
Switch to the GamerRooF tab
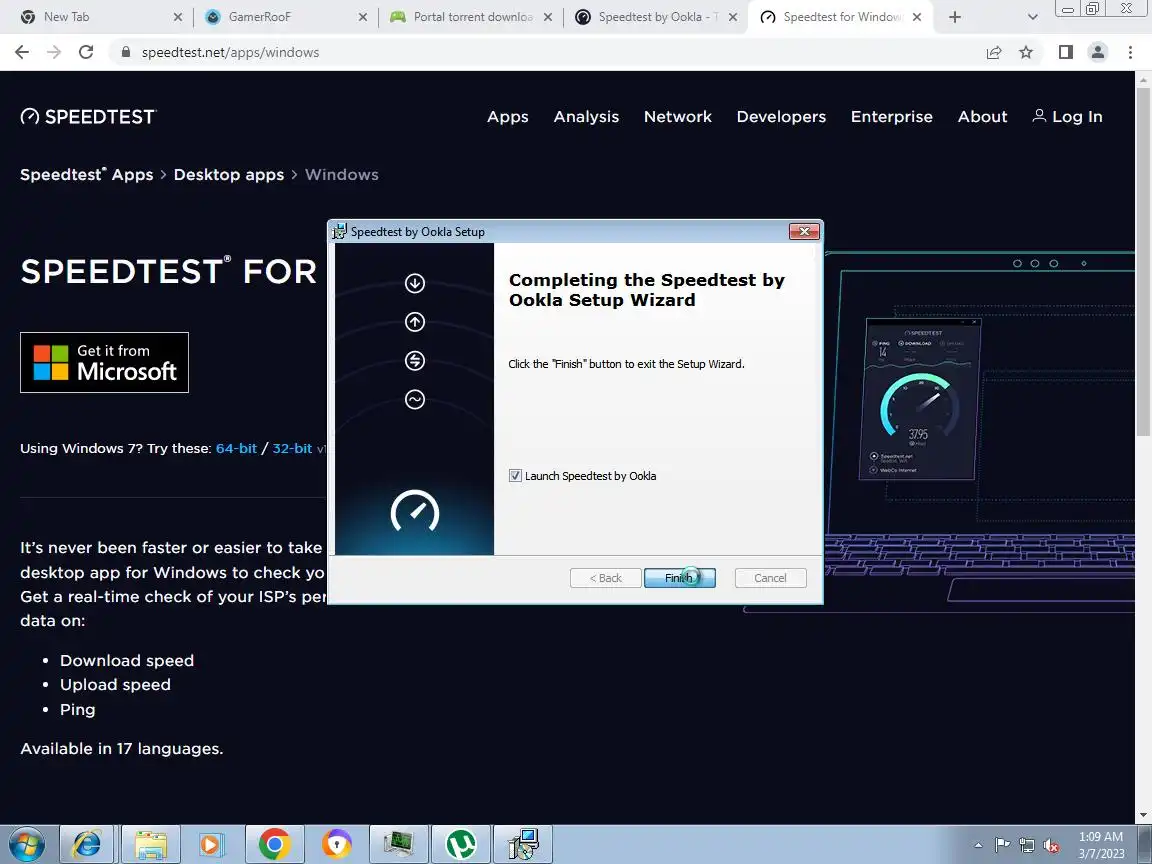point(283,17)
